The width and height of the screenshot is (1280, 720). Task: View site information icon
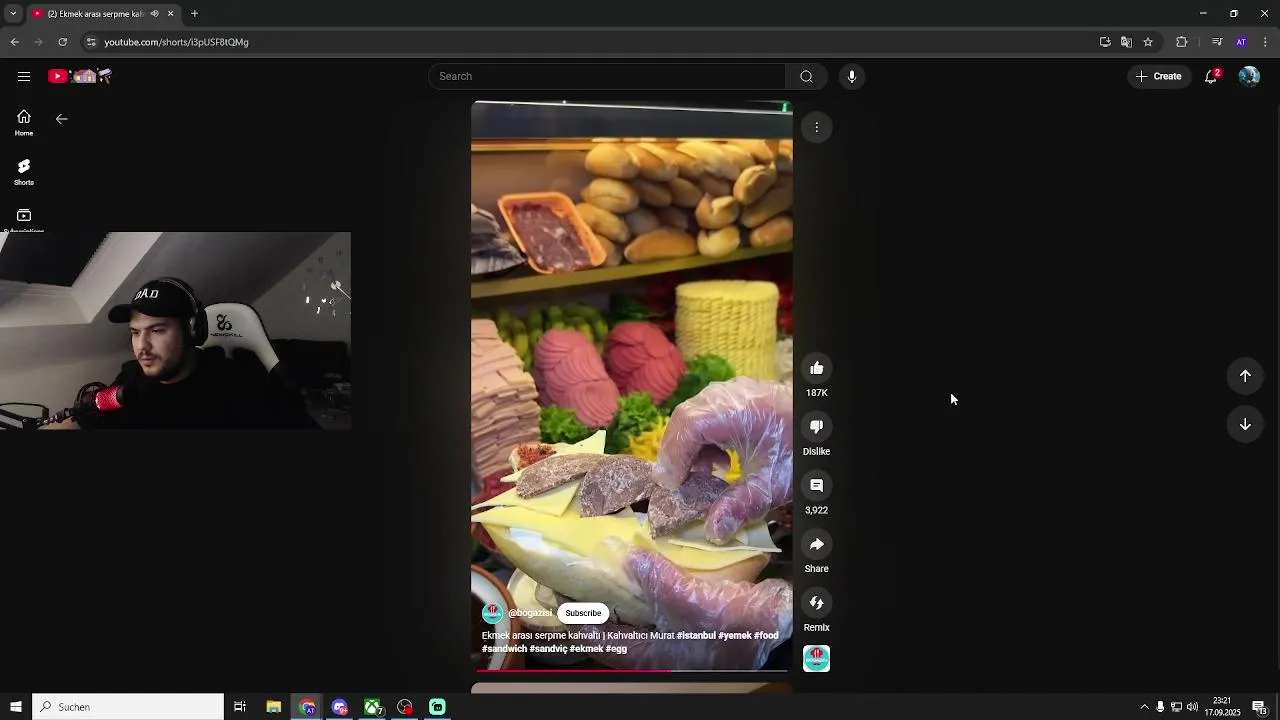91,42
